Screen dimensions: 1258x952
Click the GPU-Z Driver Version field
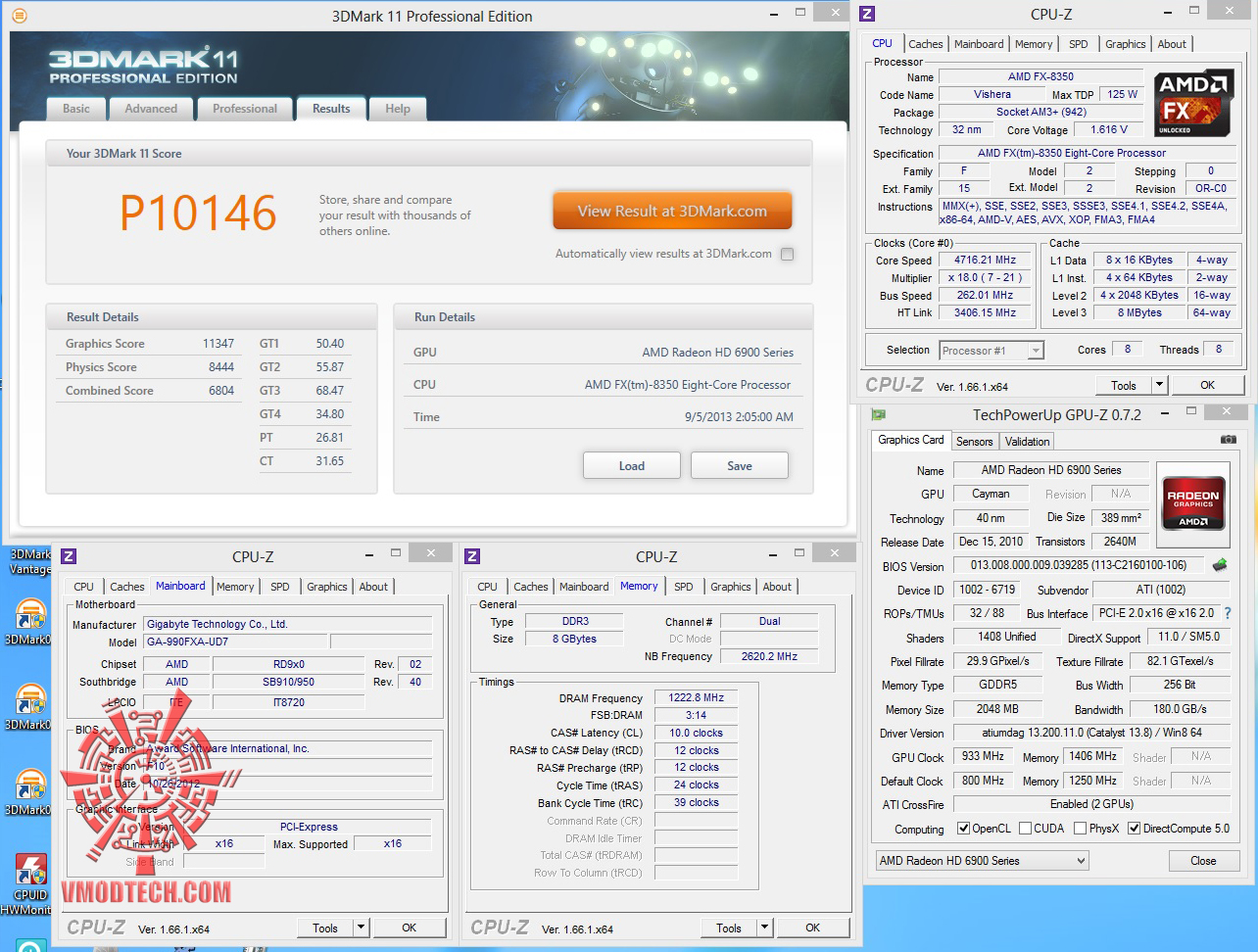click(1091, 733)
